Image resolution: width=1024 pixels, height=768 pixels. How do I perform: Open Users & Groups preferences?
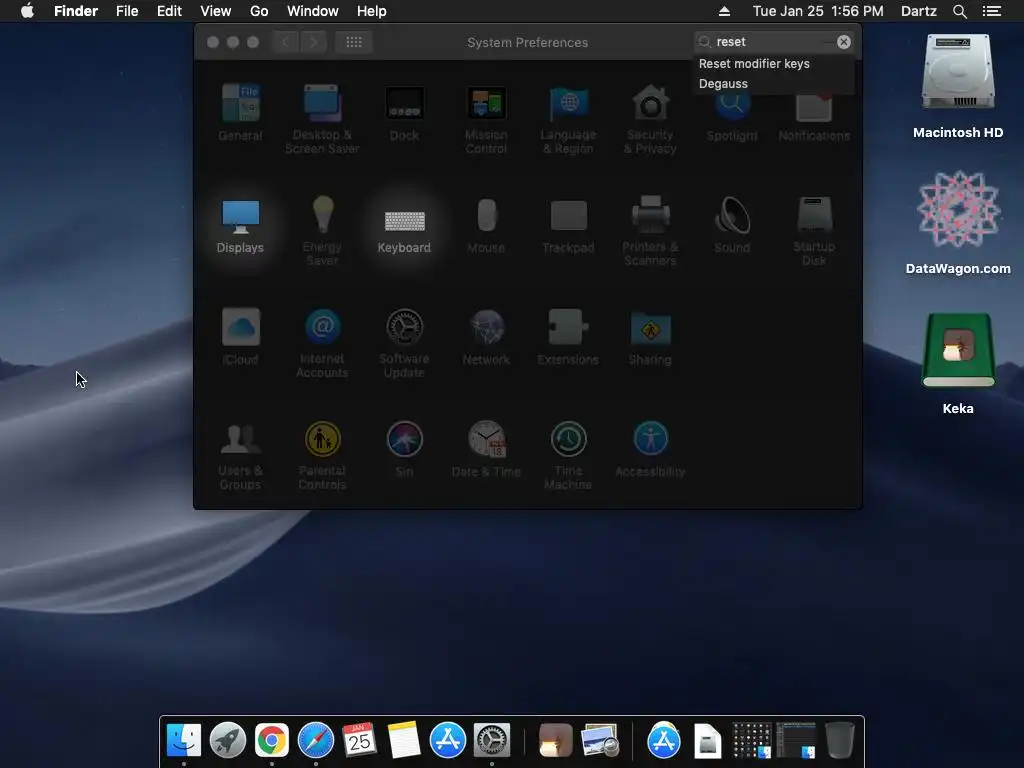click(240, 456)
